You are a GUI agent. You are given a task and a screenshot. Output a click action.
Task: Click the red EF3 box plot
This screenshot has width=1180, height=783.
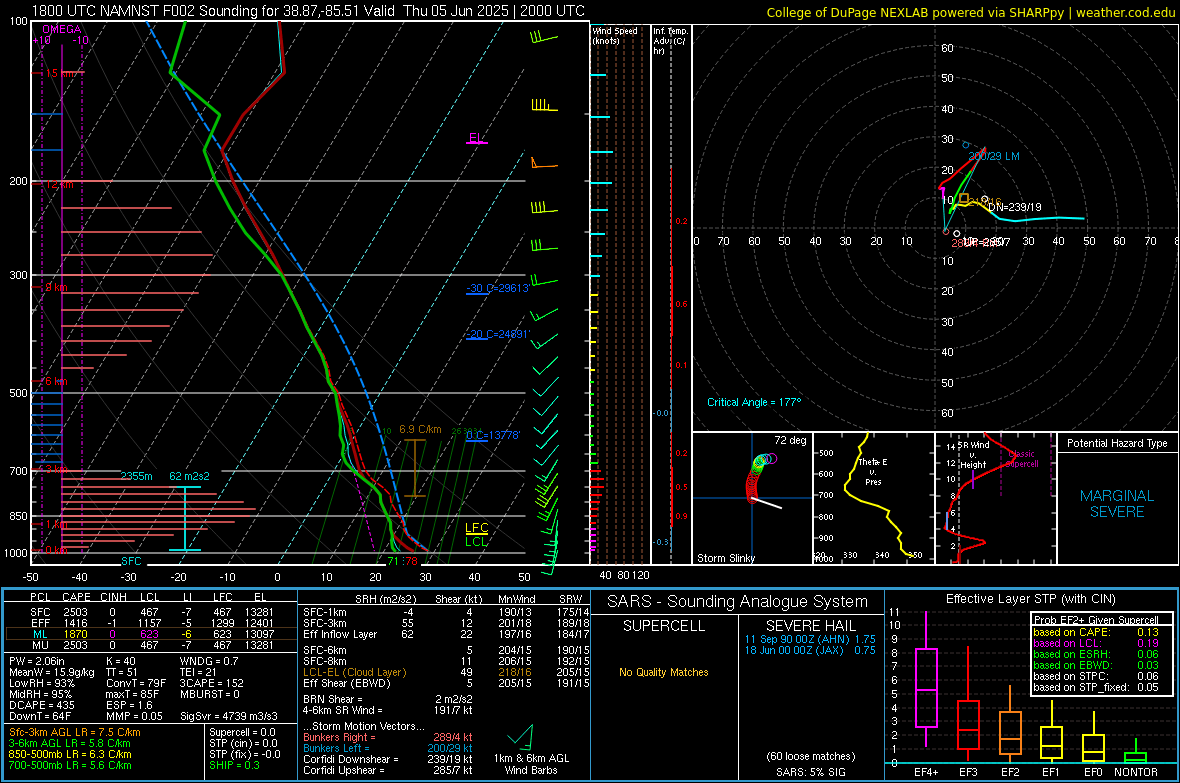coord(968,704)
